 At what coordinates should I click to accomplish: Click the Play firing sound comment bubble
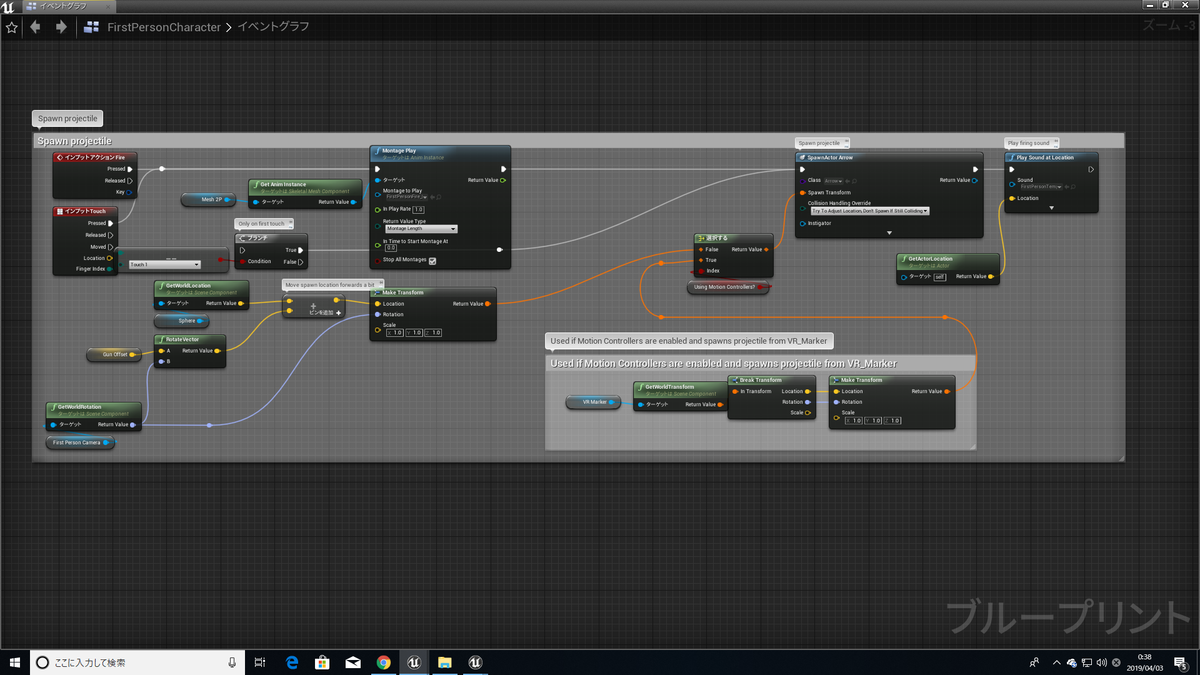[1033, 143]
